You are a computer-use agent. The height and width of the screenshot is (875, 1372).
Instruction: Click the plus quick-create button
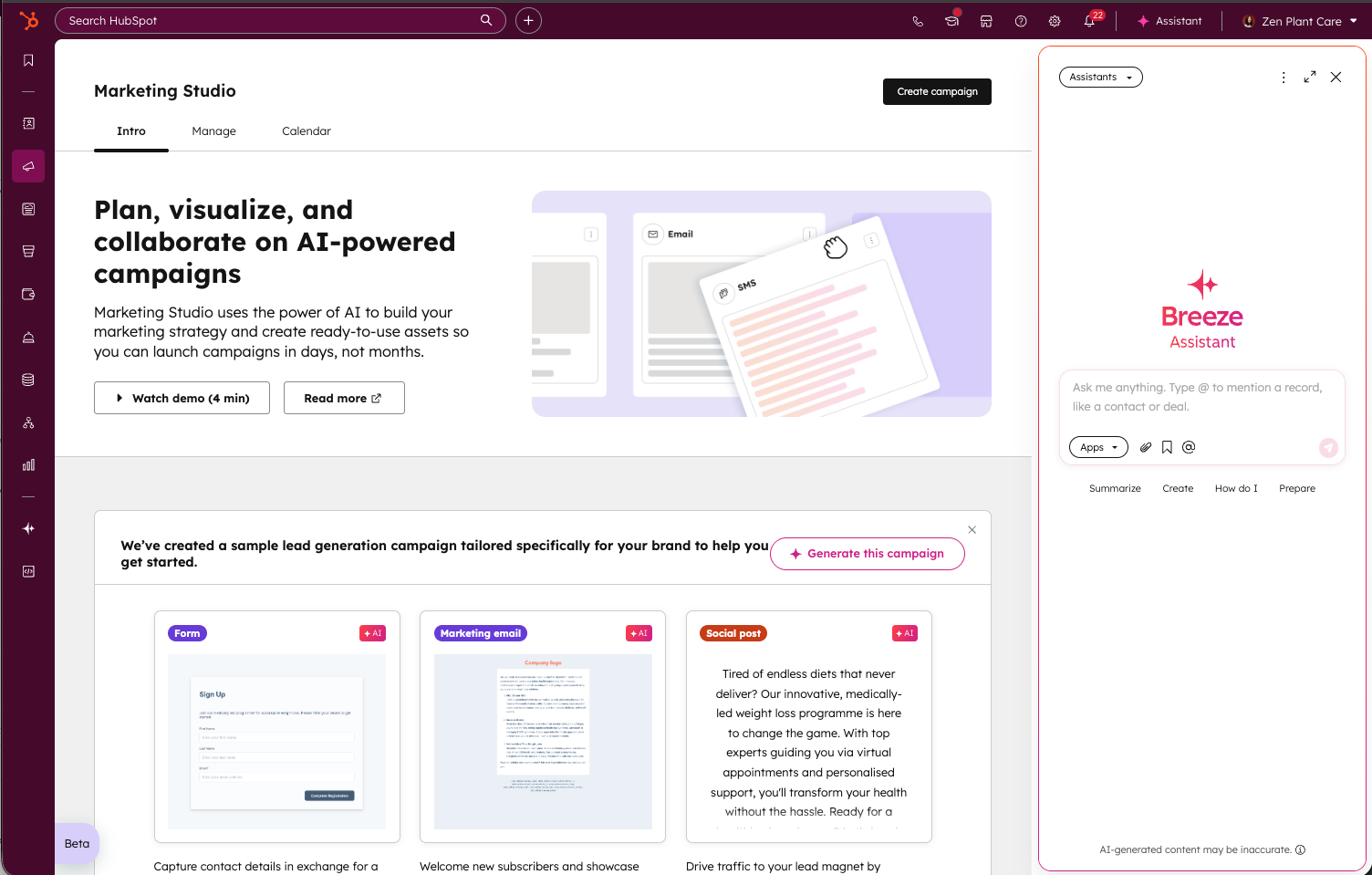click(x=528, y=20)
